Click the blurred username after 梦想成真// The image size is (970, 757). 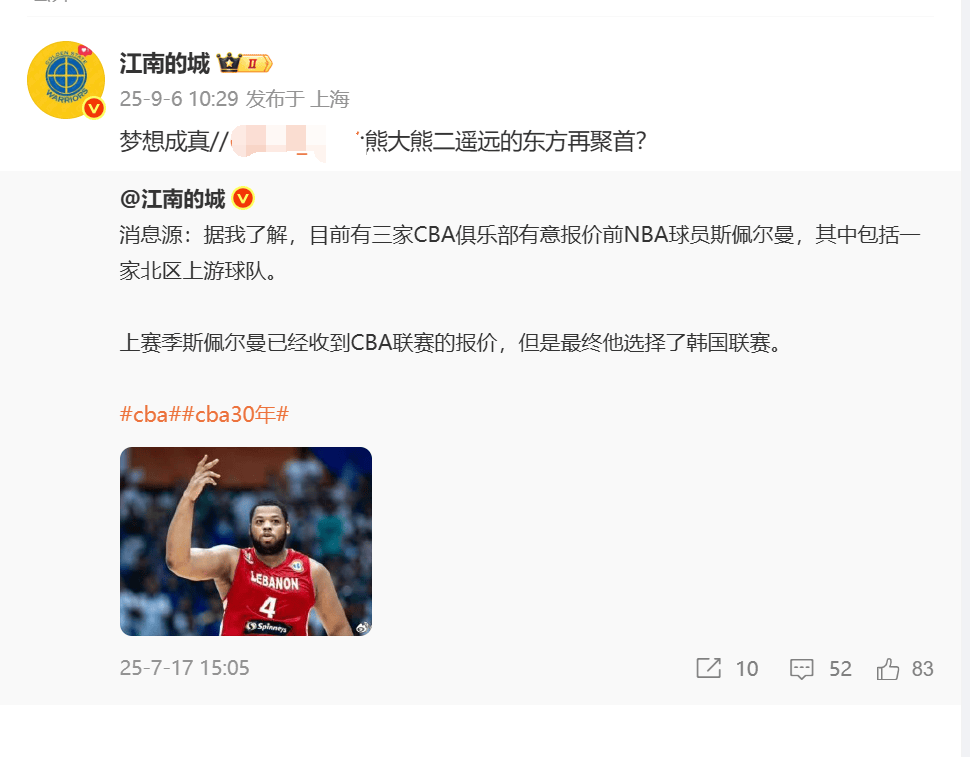pyautogui.click(x=296, y=142)
